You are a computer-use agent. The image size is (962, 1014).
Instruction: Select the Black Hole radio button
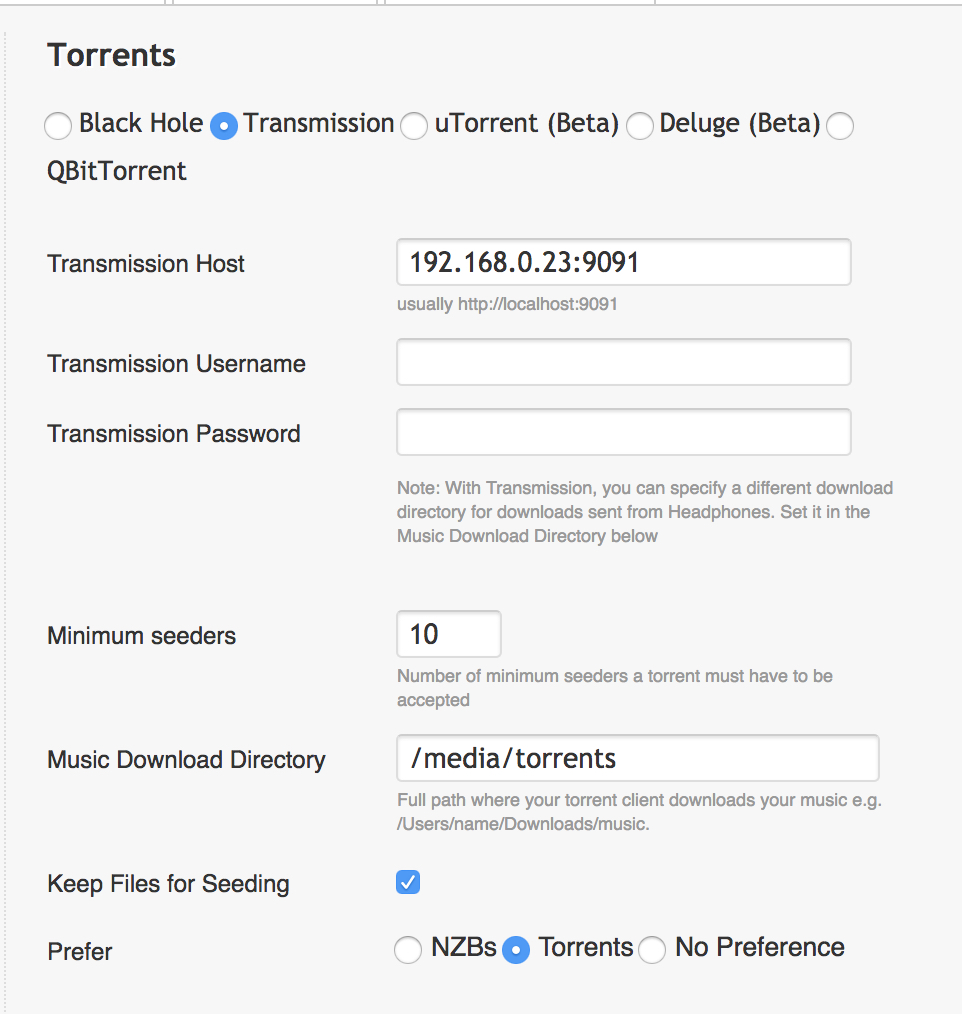point(58,125)
